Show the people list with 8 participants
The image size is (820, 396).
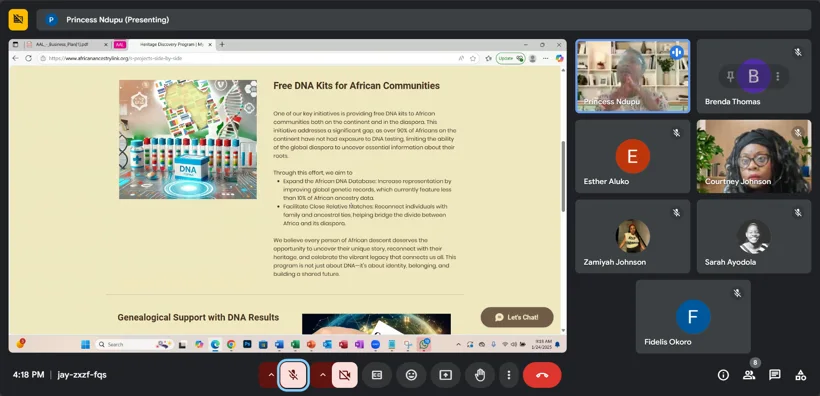(x=749, y=375)
